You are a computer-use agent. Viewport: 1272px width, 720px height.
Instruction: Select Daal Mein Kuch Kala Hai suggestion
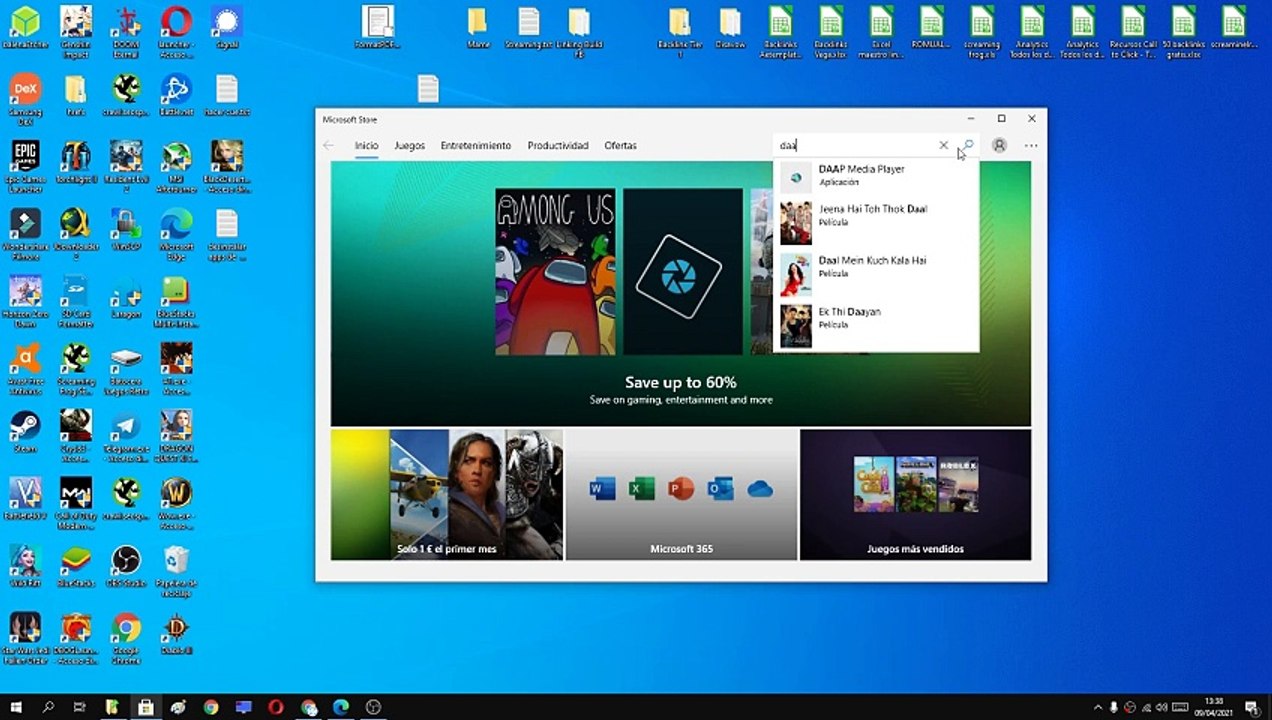pyautogui.click(x=876, y=273)
